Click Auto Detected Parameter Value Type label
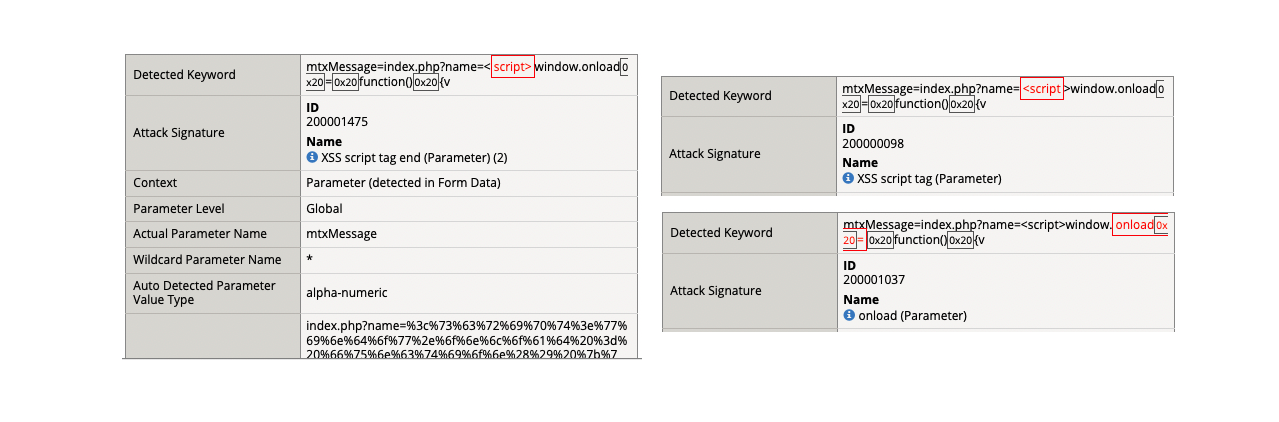 tap(204, 293)
